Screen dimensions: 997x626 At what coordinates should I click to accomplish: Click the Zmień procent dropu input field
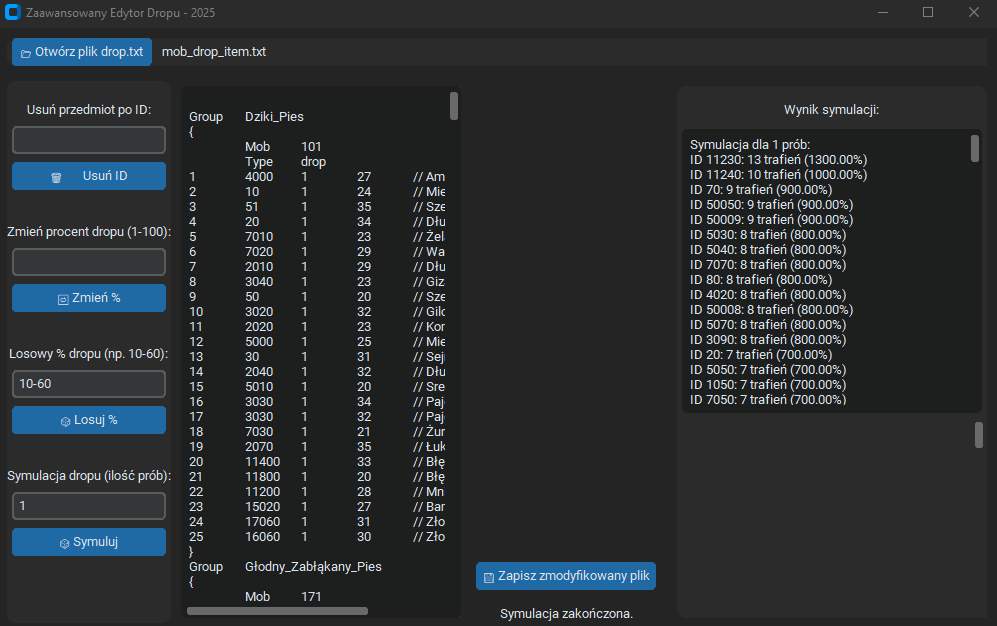(x=89, y=262)
